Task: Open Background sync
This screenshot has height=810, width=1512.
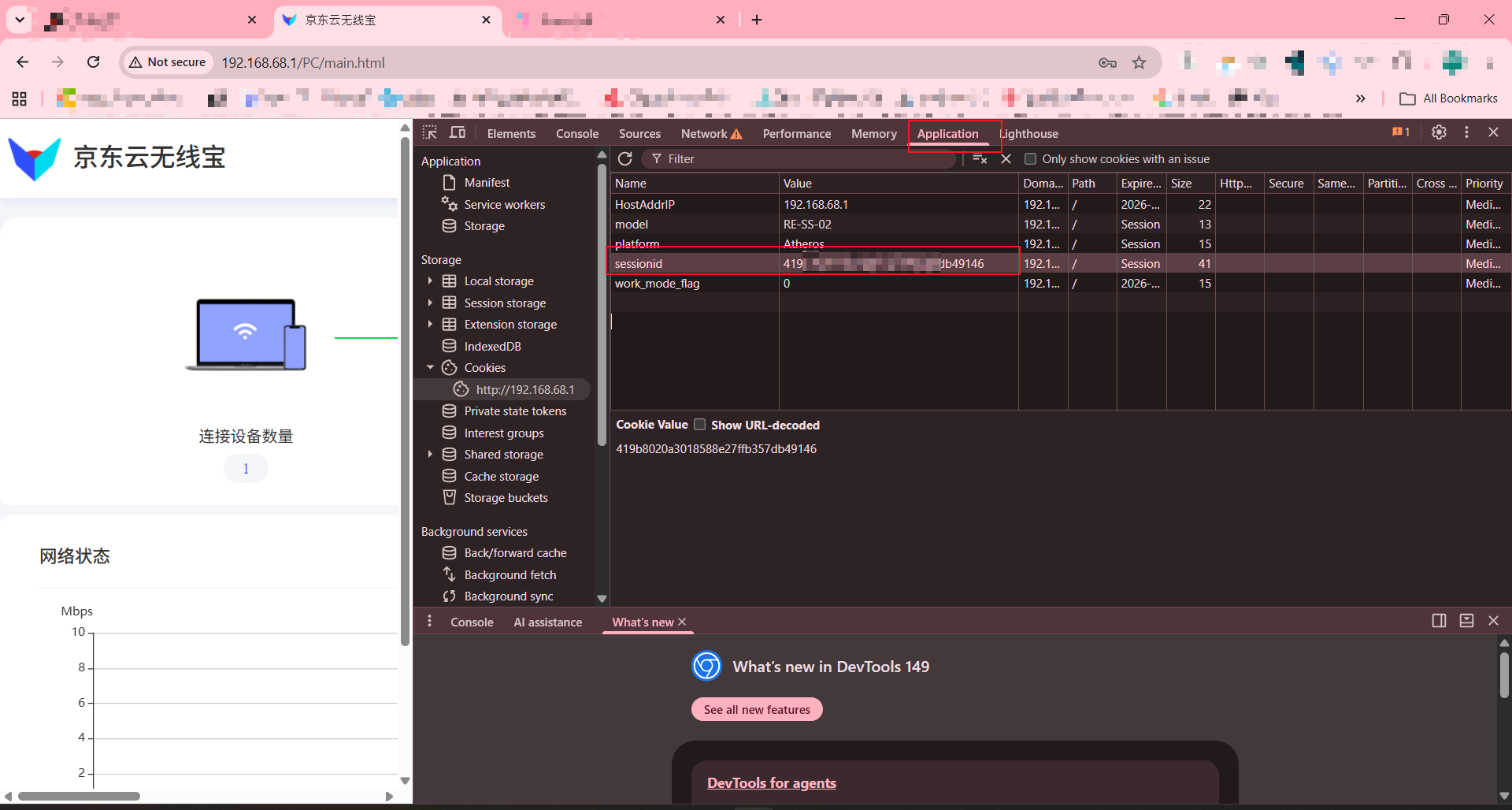Action: click(508, 596)
